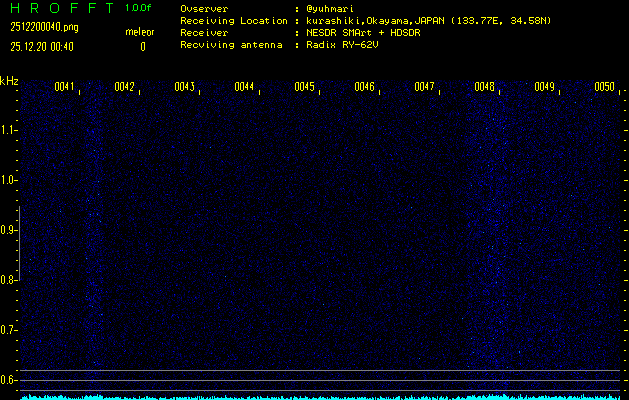Click the 0046 time marker

[x=364, y=87]
